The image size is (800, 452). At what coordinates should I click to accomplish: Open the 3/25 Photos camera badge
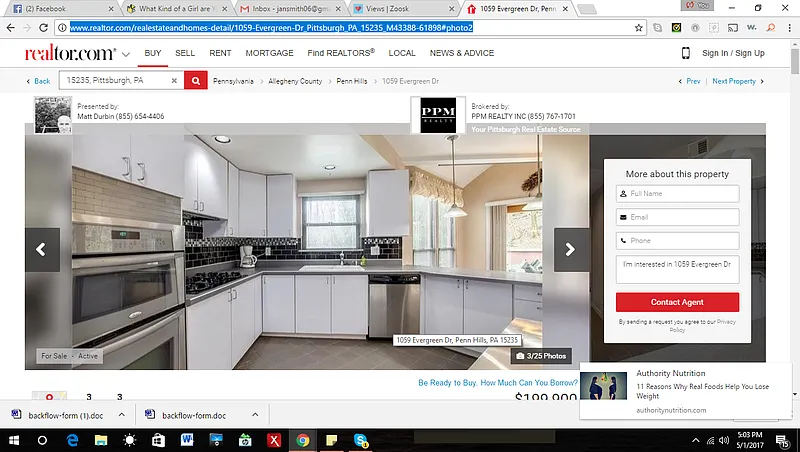[x=541, y=356]
